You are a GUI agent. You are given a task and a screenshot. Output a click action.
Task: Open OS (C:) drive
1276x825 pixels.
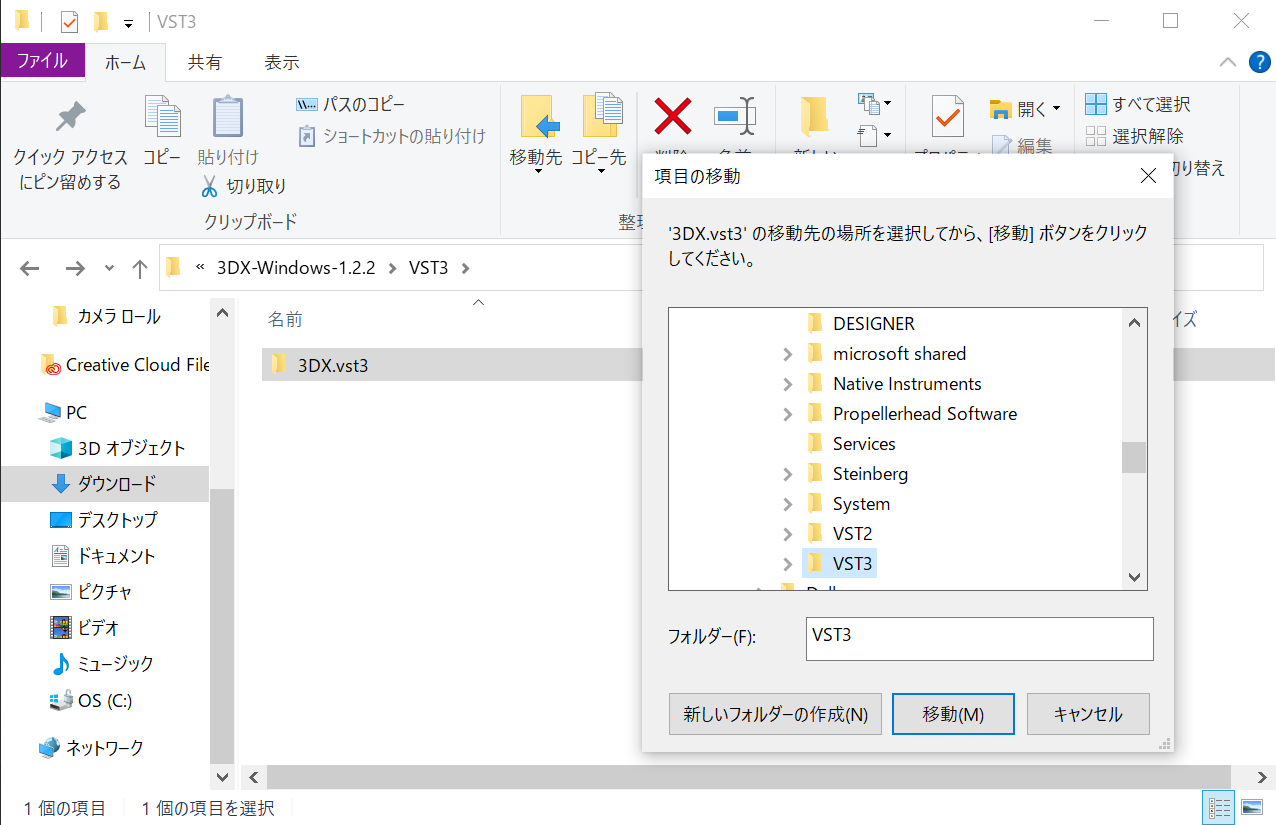tap(91, 700)
